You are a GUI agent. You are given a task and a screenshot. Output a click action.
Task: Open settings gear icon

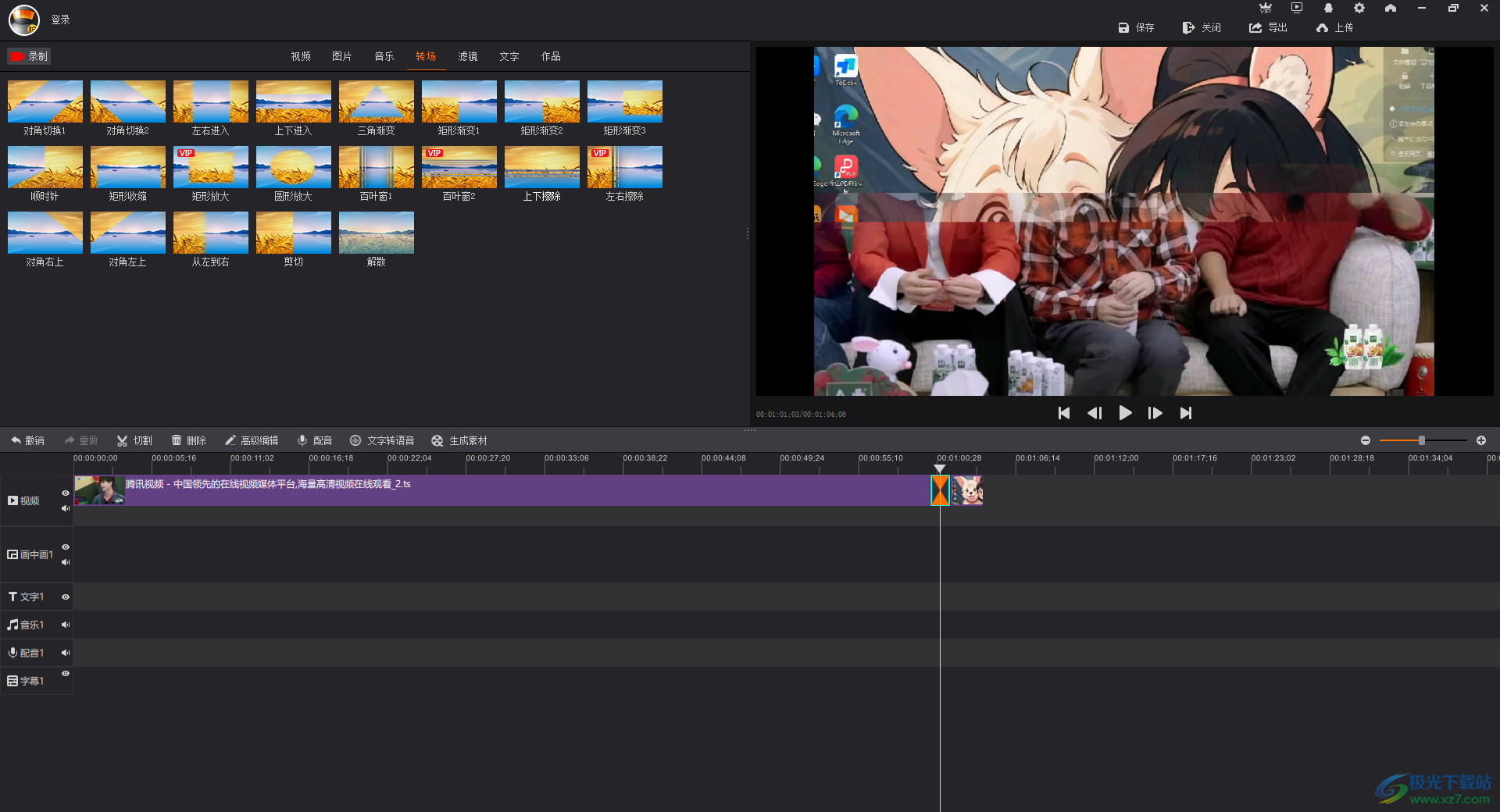point(1359,8)
